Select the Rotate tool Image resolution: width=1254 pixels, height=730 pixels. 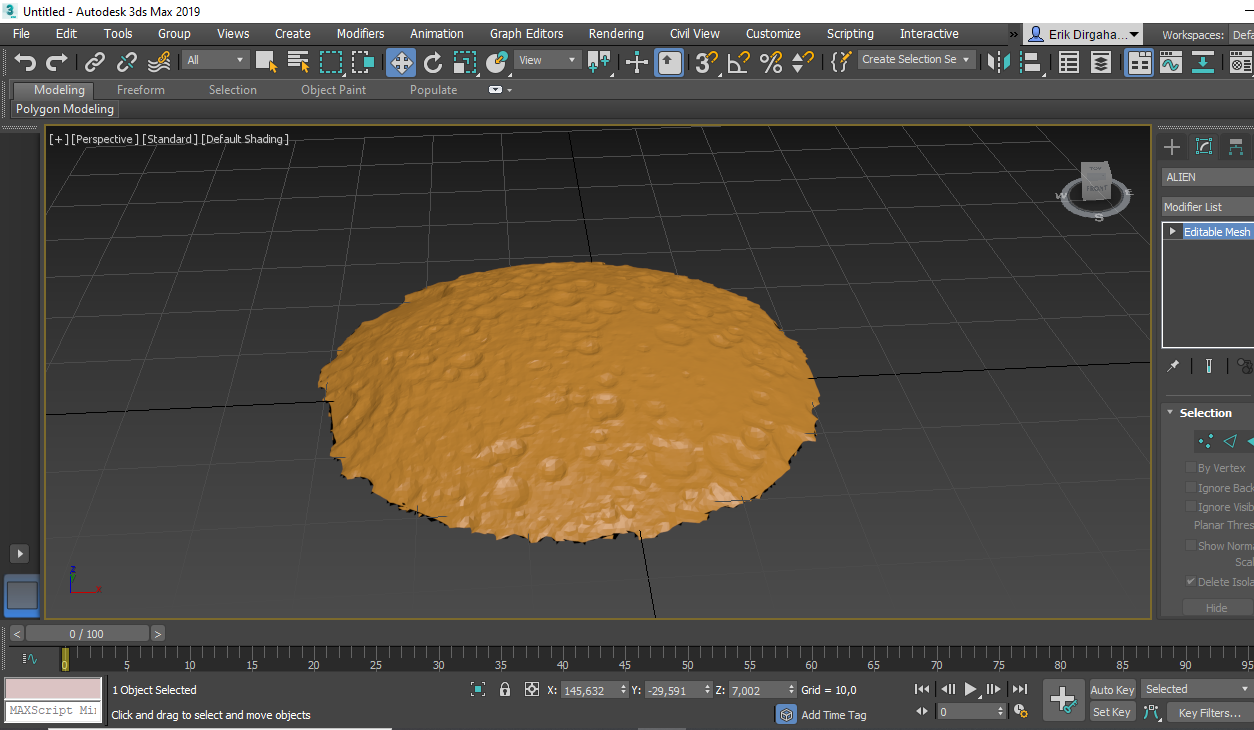(x=433, y=63)
